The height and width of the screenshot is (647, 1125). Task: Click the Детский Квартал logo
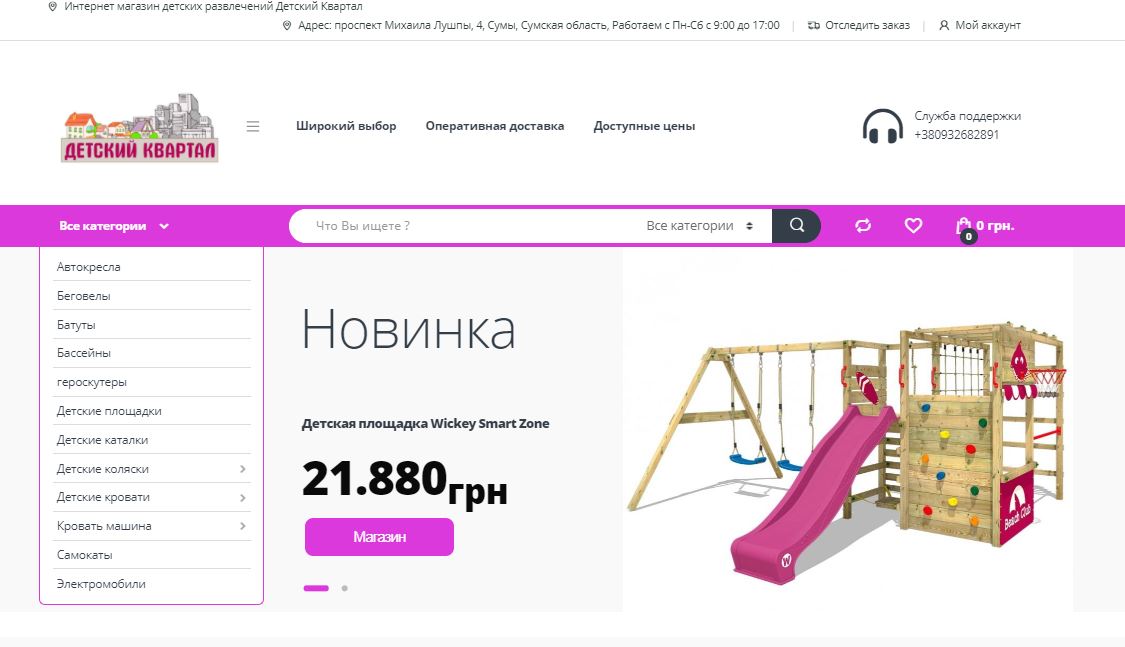(139, 127)
